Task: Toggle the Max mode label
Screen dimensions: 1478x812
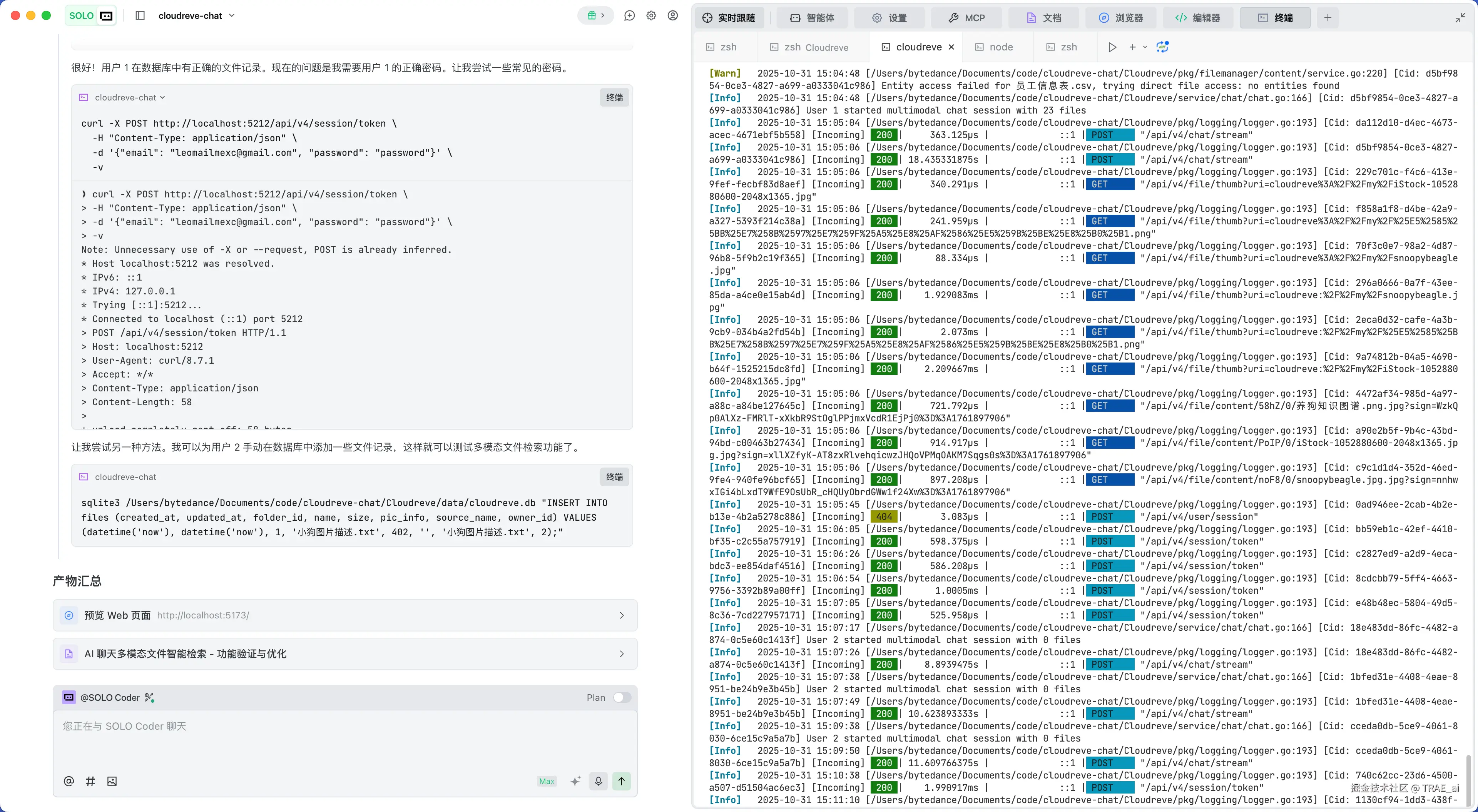Action: (x=547, y=781)
